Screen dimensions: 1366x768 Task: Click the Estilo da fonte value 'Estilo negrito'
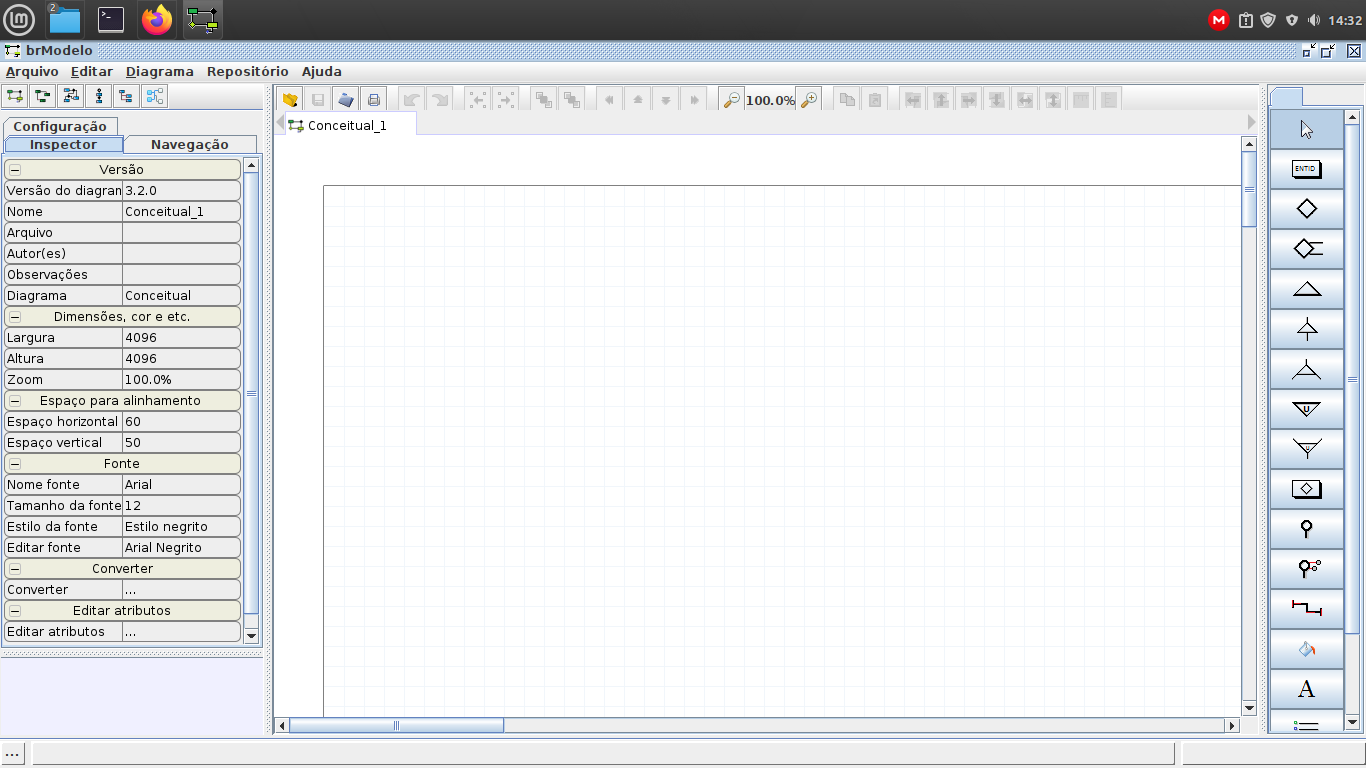click(181, 527)
